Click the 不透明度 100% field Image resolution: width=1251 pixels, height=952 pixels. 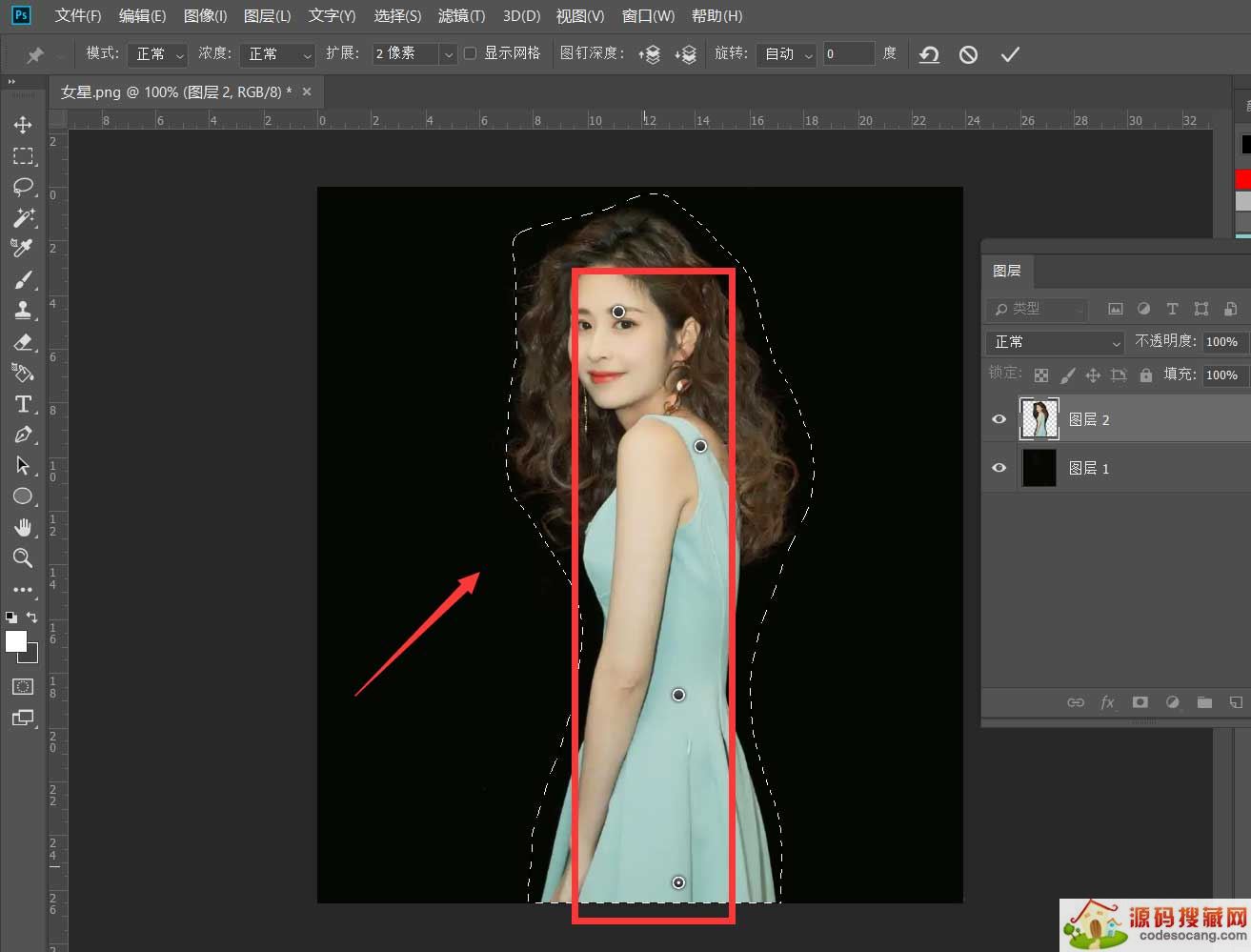coord(1224,341)
